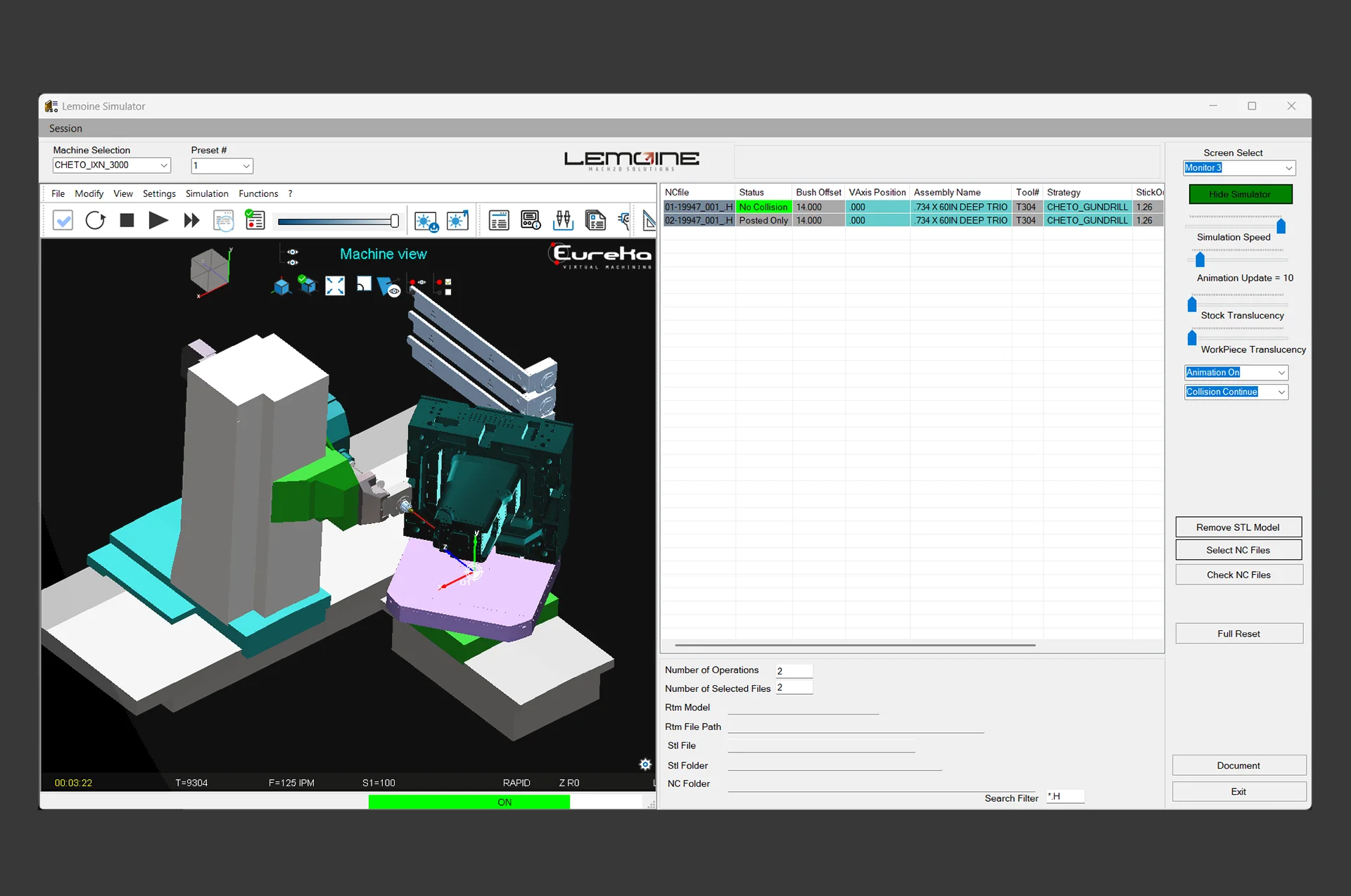Open the Modify menu

(89, 194)
